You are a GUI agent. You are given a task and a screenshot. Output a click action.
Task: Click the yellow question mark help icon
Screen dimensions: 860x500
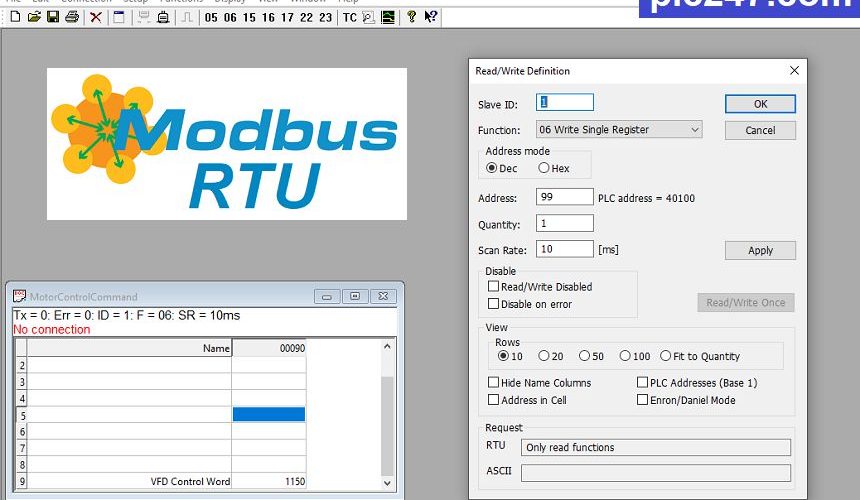tap(411, 17)
